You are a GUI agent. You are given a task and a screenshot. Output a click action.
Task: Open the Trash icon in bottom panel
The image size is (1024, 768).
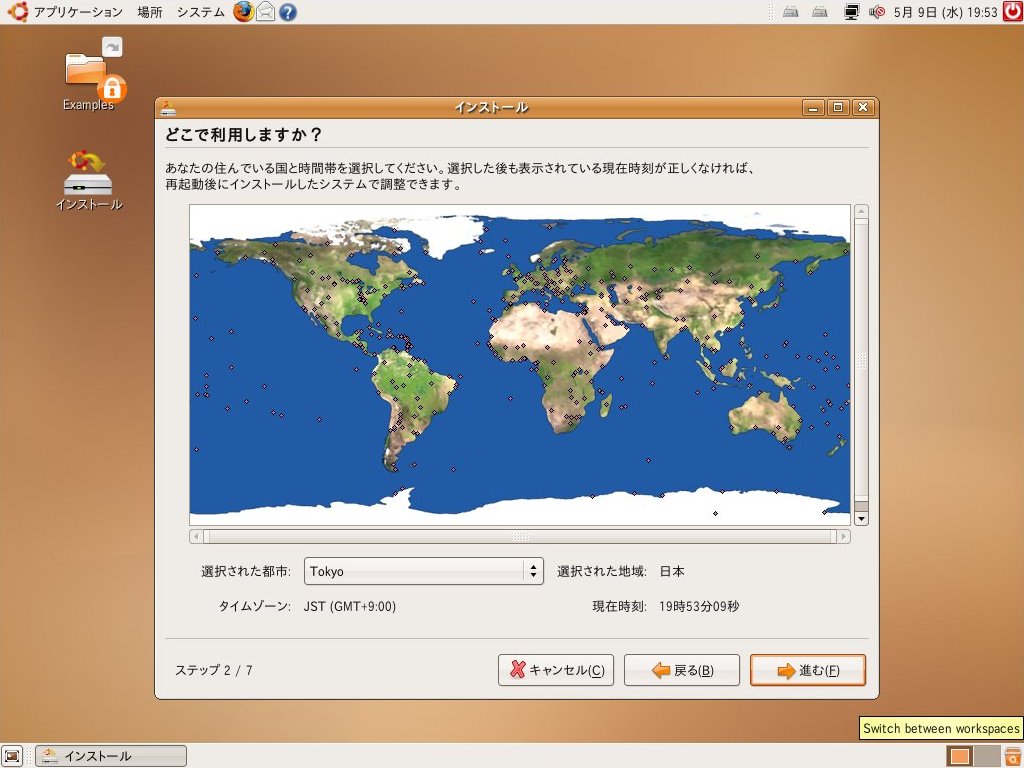(1013, 756)
